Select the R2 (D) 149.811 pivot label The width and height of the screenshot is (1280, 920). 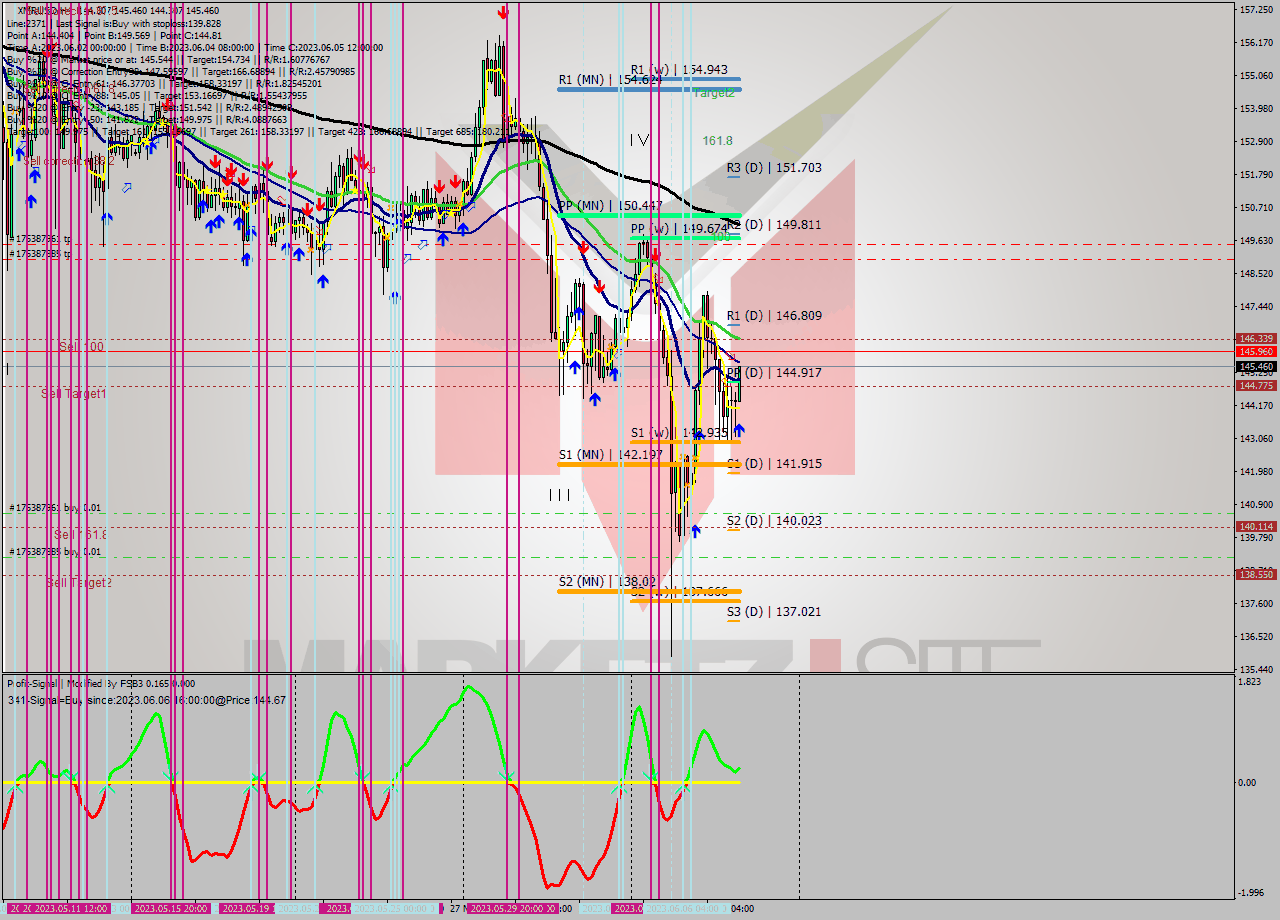click(774, 225)
